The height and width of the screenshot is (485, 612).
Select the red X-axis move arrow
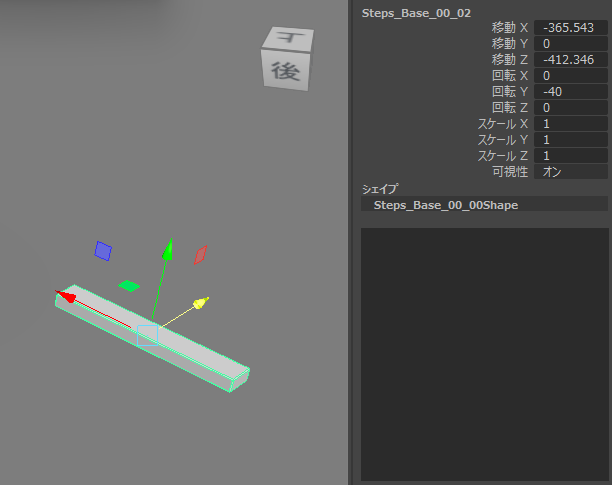click(66, 295)
